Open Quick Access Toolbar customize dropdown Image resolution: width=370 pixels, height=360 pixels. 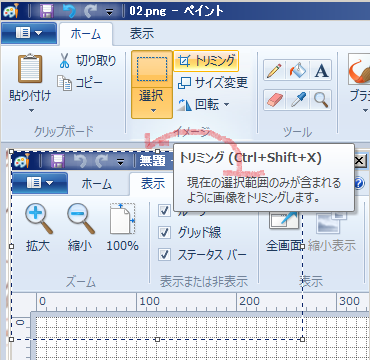click(x=110, y=13)
